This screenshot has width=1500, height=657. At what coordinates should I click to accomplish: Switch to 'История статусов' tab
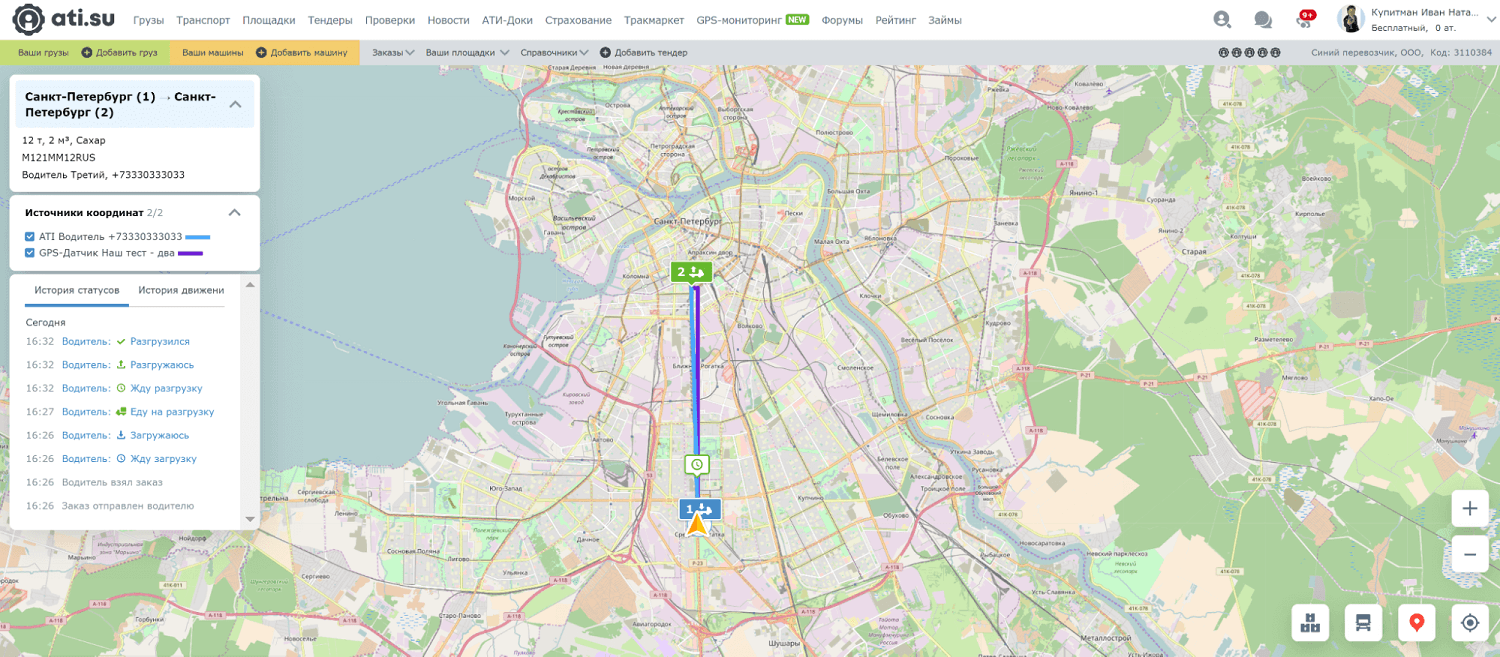pyautogui.click(x=77, y=290)
